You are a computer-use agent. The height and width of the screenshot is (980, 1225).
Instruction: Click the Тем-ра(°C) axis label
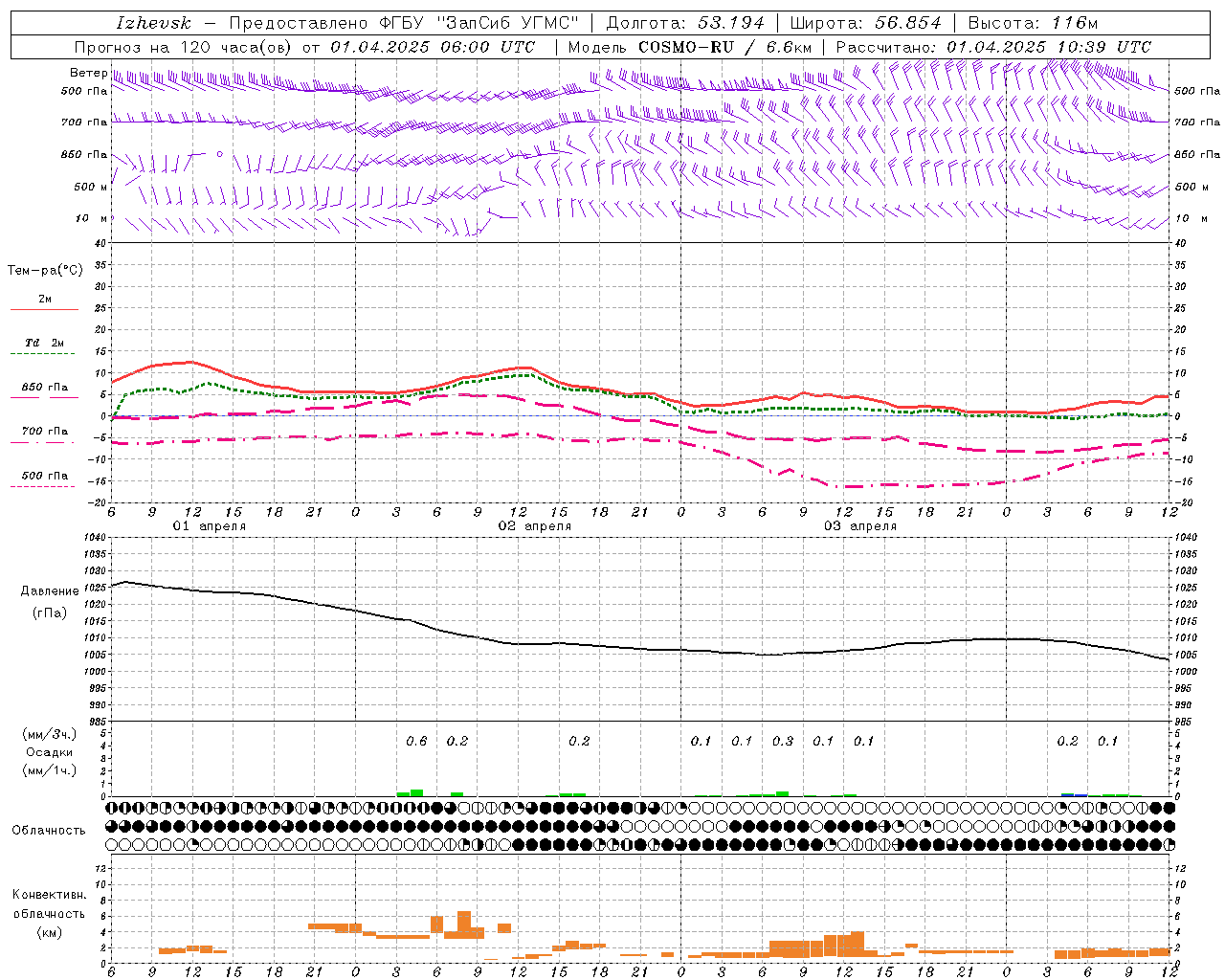pyautogui.click(x=45, y=271)
